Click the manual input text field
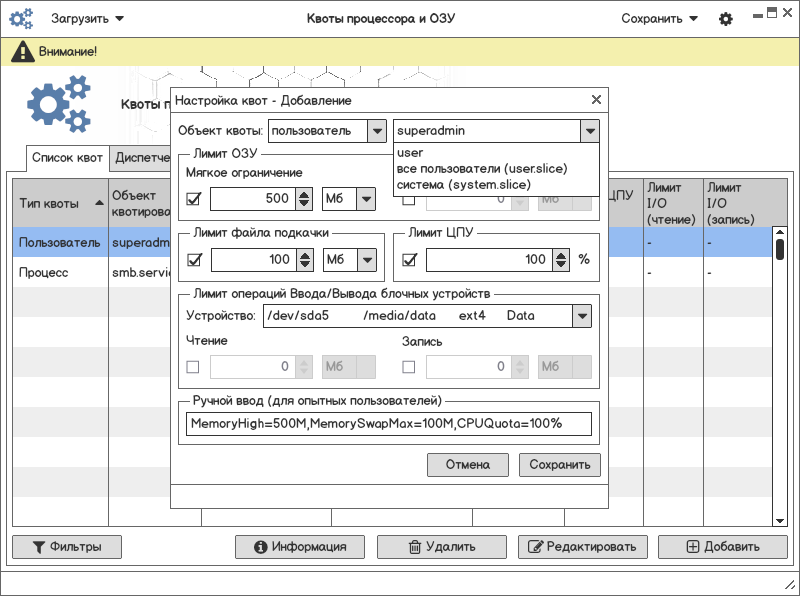This screenshot has width=800, height=596. point(389,424)
